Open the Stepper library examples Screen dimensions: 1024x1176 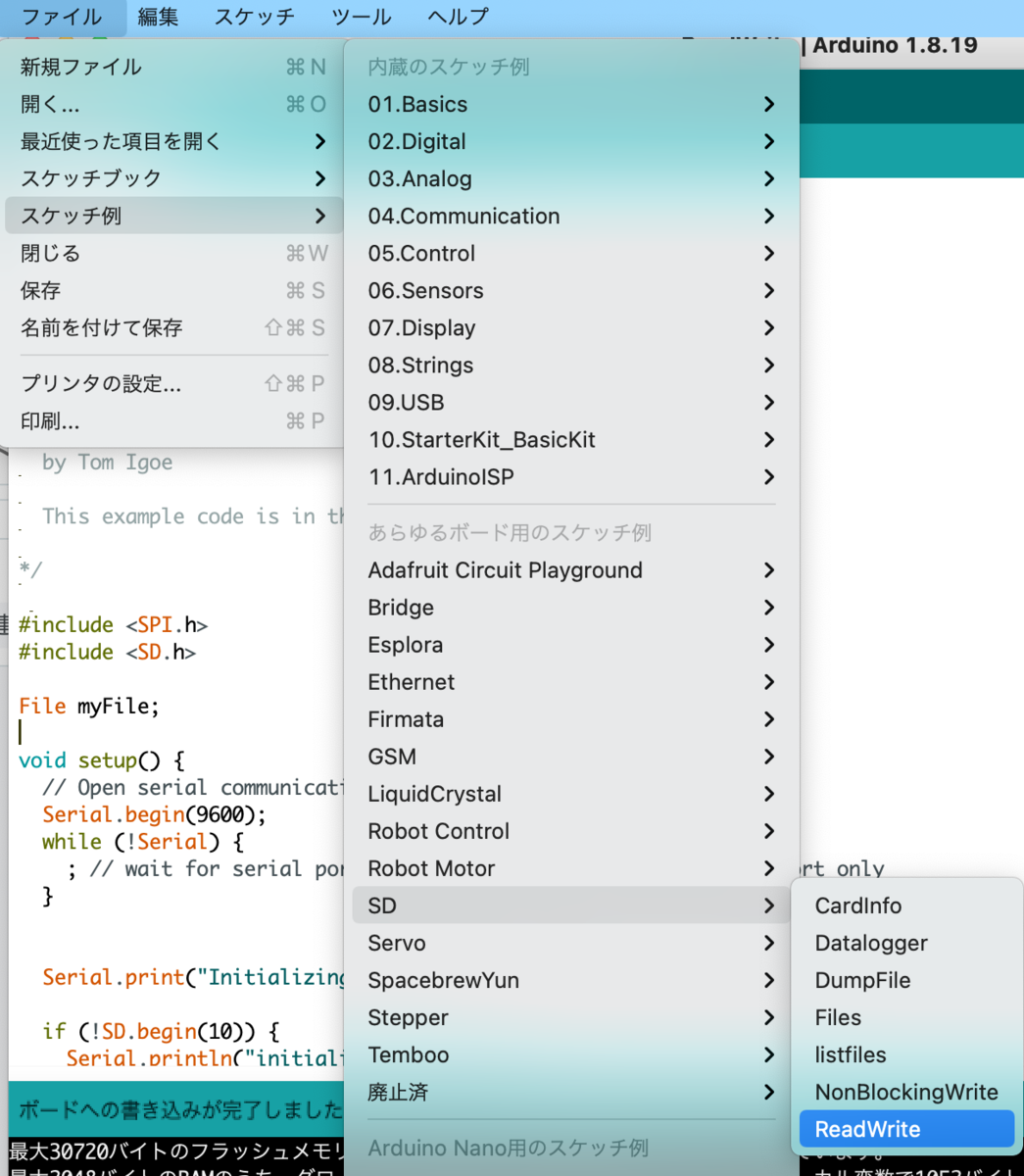pos(571,1017)
